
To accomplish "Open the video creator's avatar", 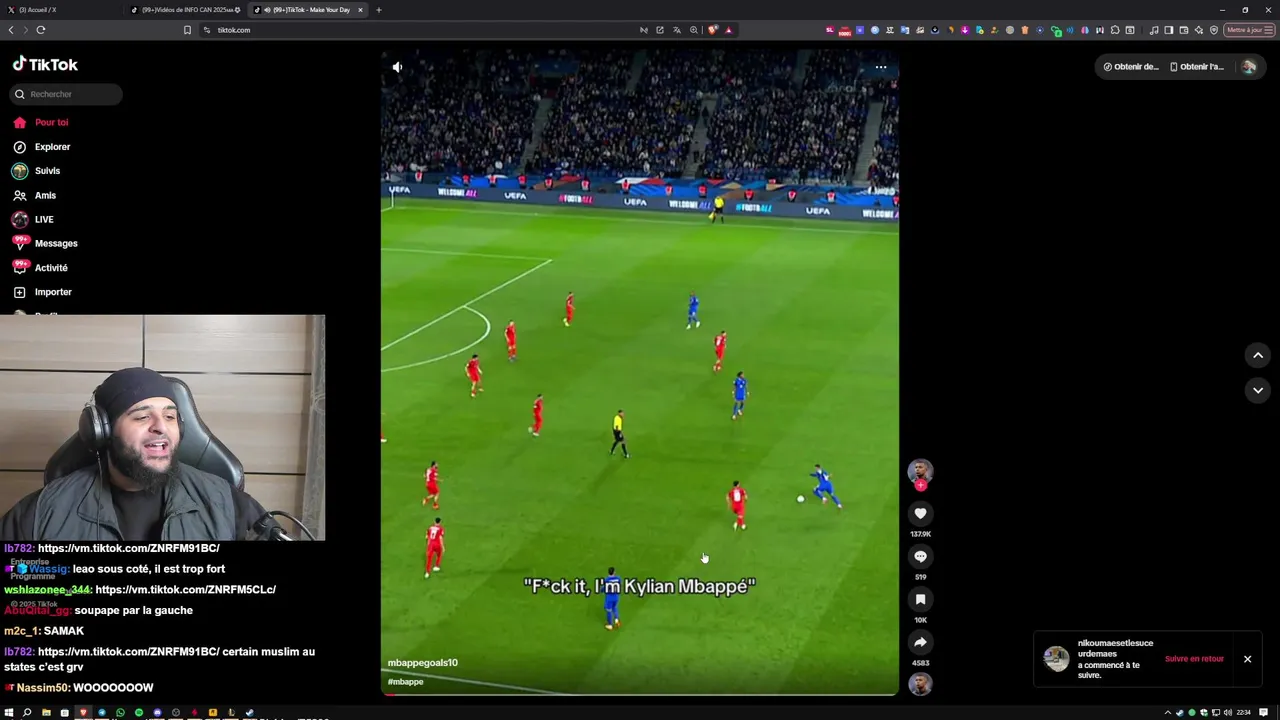I will pyautogui.click(x=920, y=471).
